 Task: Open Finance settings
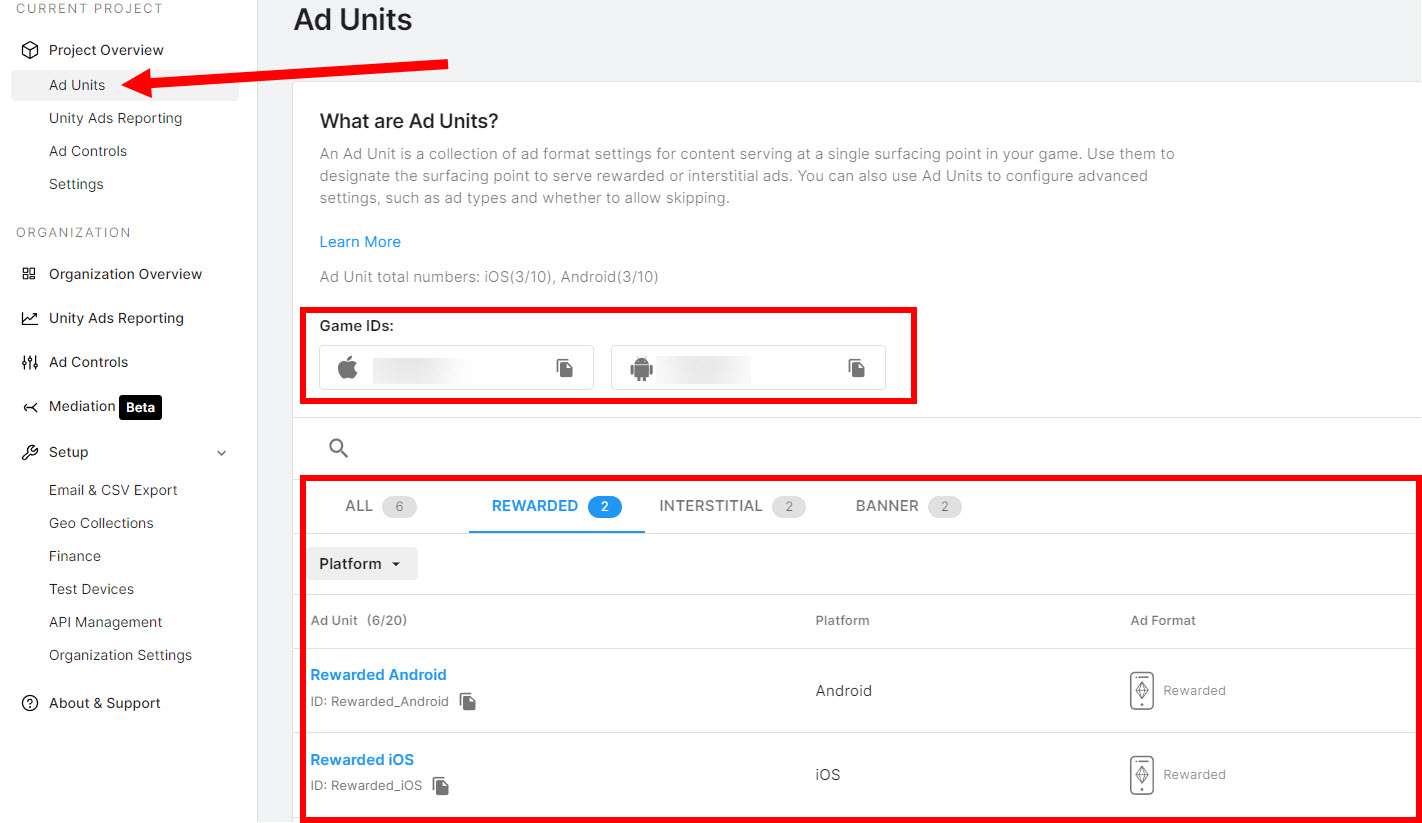tap(75, 556)
